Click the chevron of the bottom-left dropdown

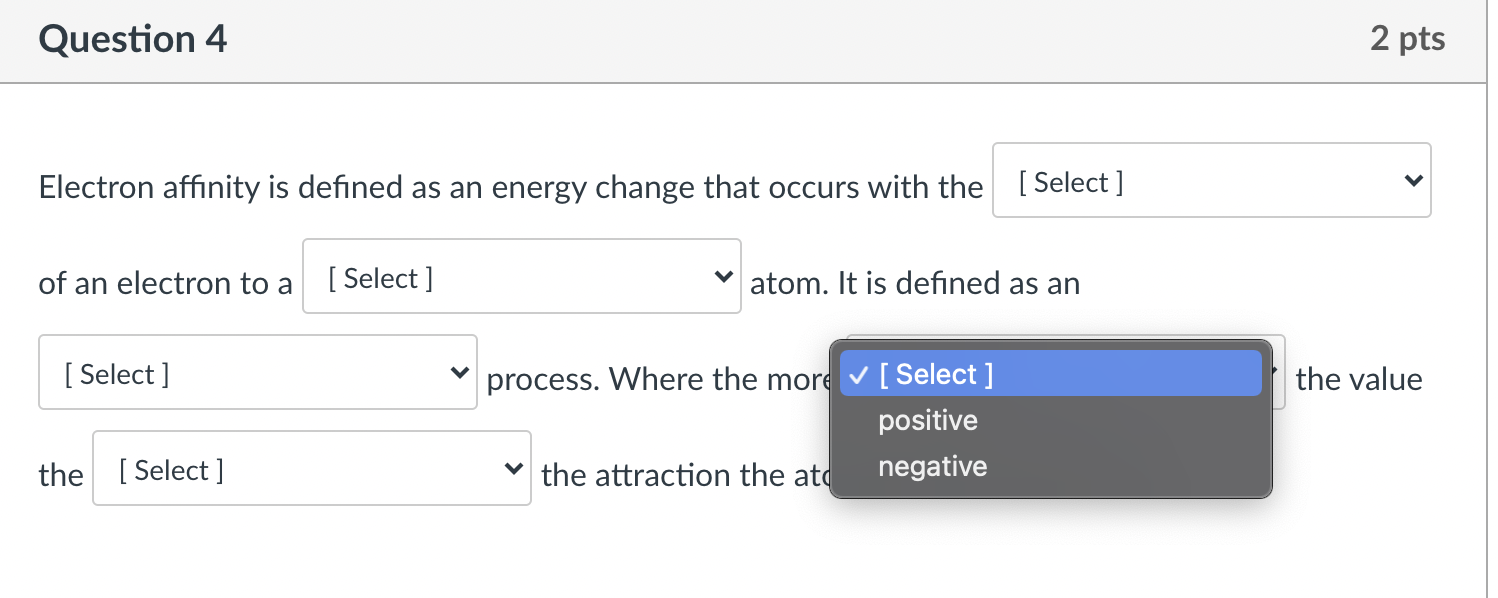click(513, 468)
